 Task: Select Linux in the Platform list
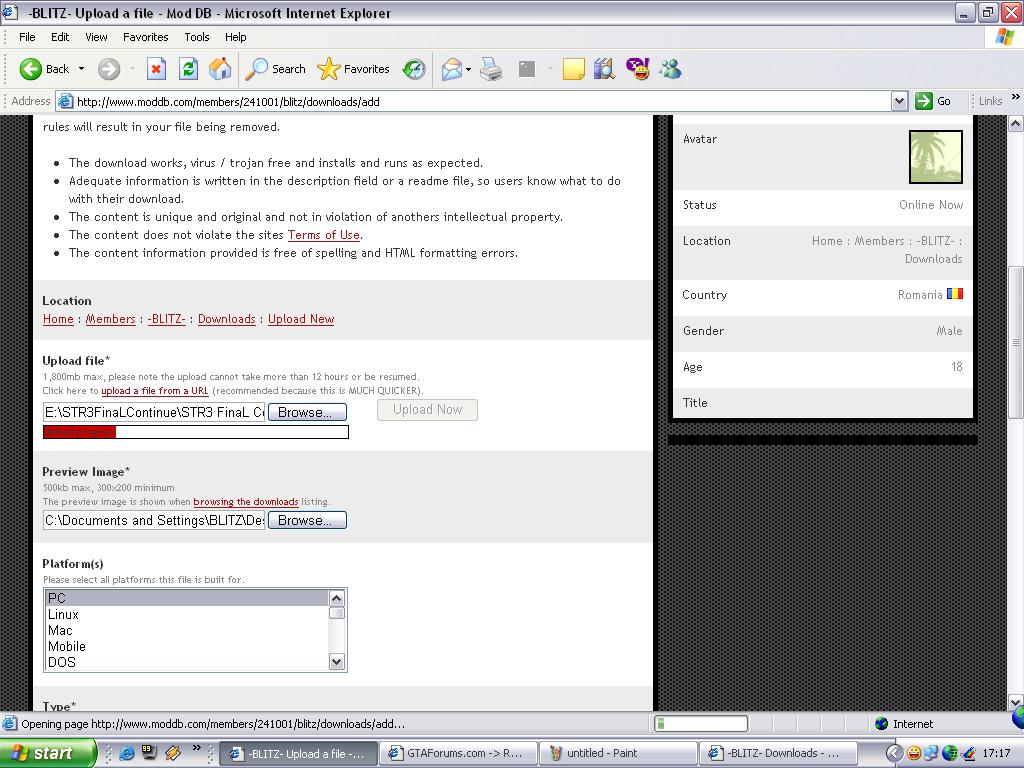point(63,614)
